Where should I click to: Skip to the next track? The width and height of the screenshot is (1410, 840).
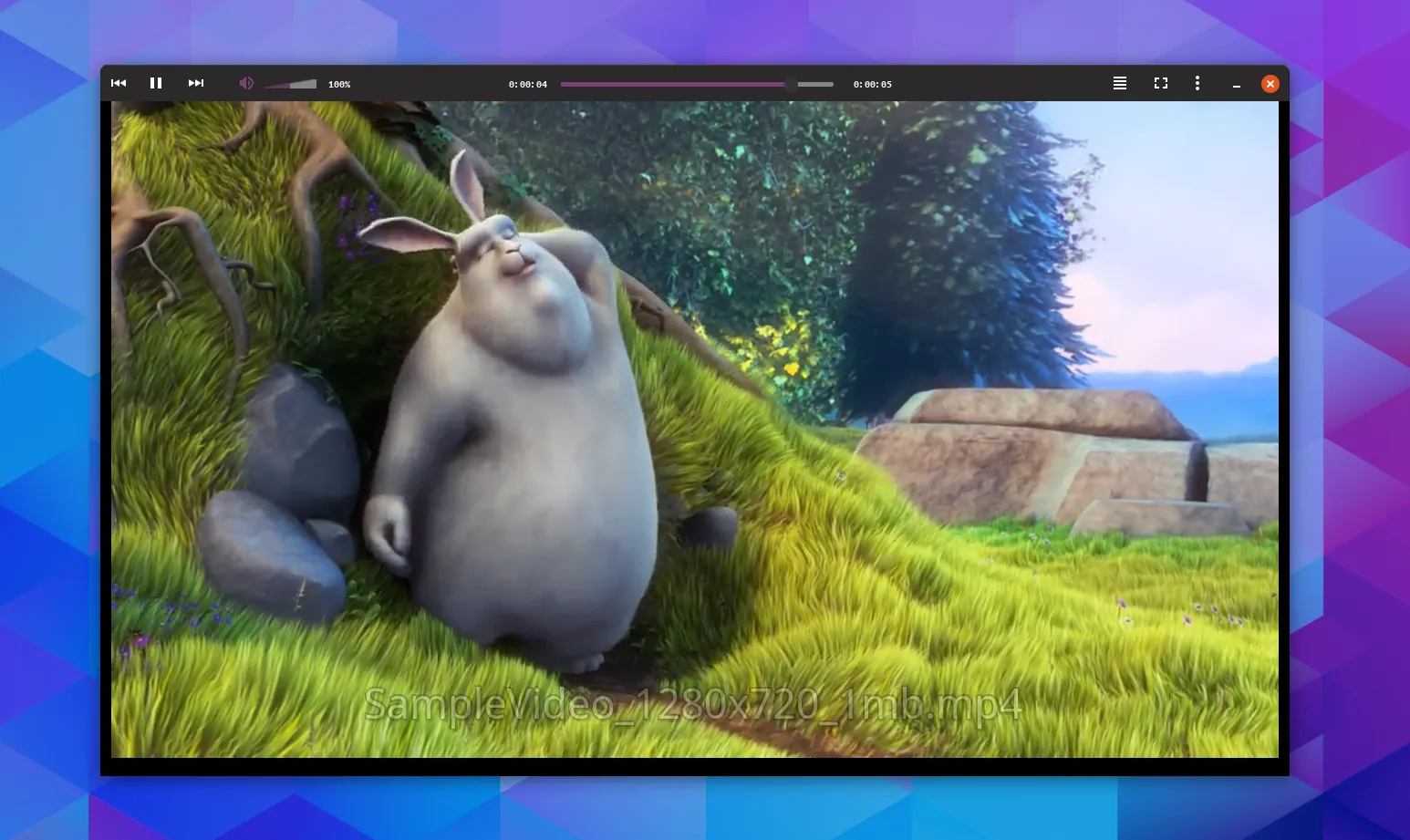click(x=195, y=83)
